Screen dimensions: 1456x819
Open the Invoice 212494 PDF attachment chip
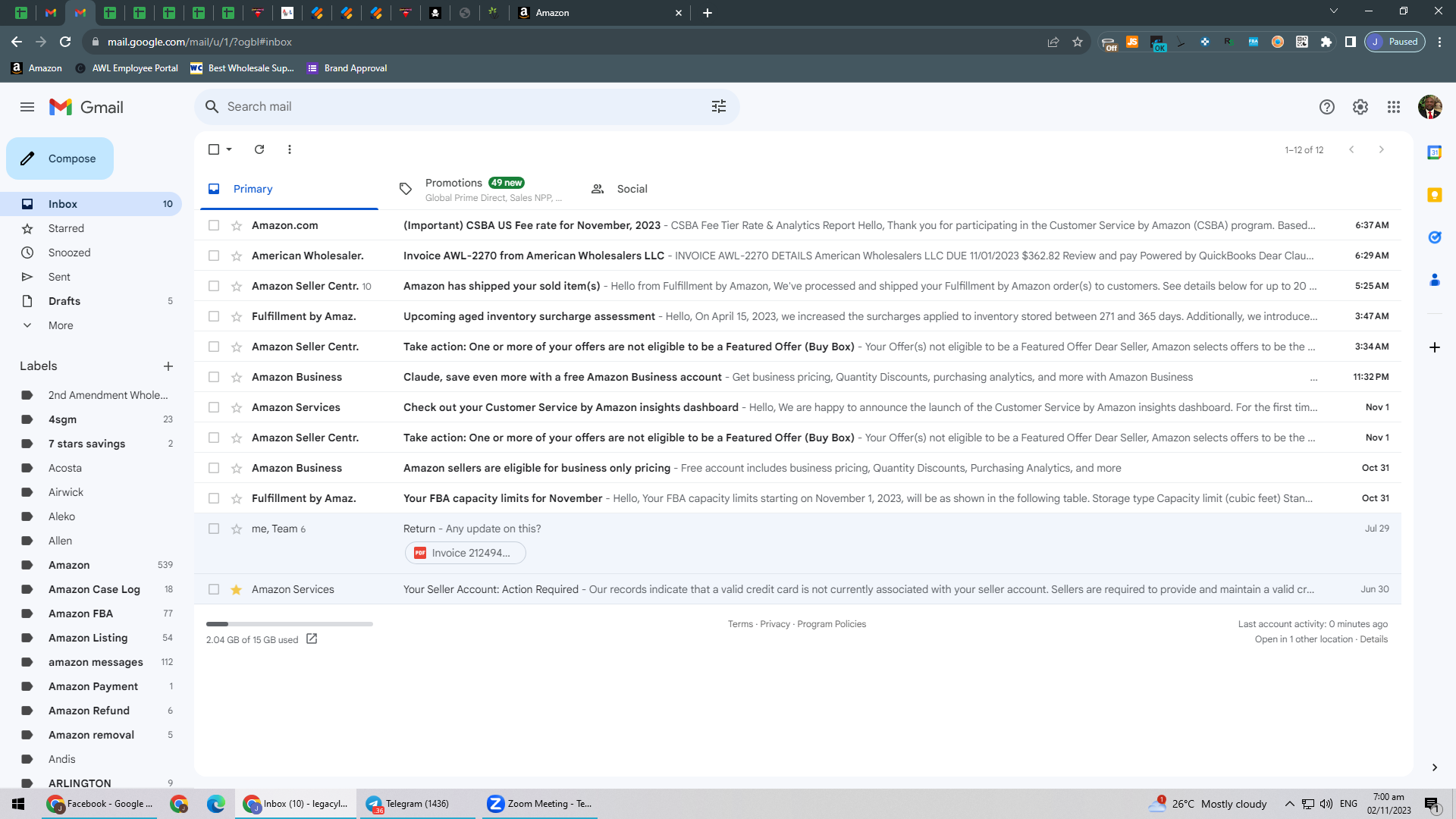(x=466, y=553)
